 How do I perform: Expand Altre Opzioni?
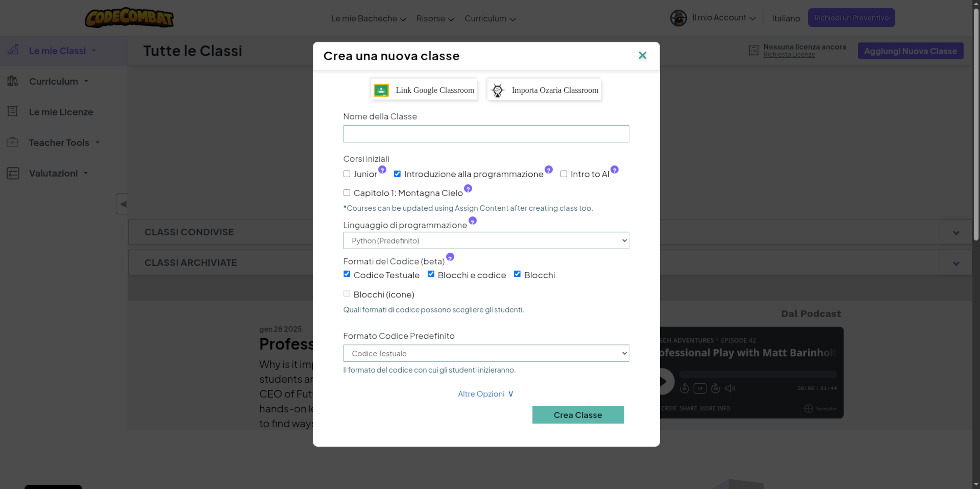(486, 394)
